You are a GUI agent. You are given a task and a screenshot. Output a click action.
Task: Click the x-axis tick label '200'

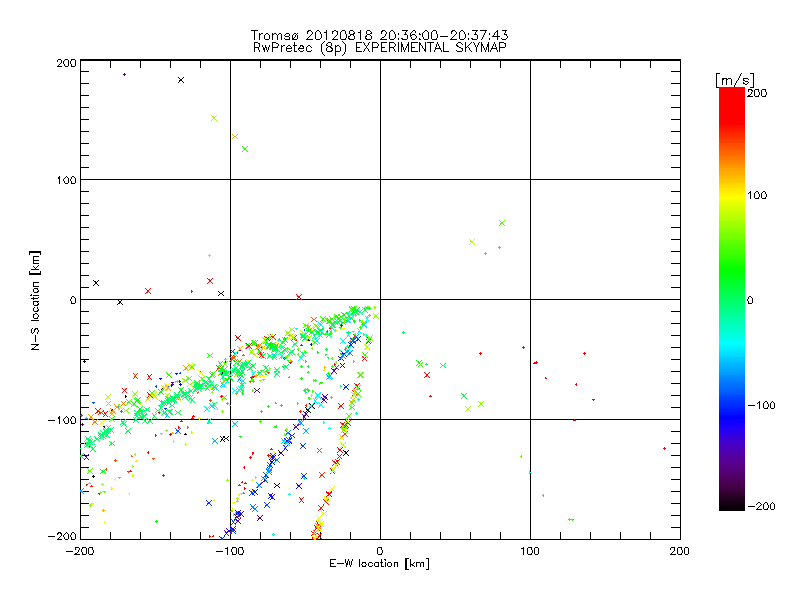click(680, 551)
